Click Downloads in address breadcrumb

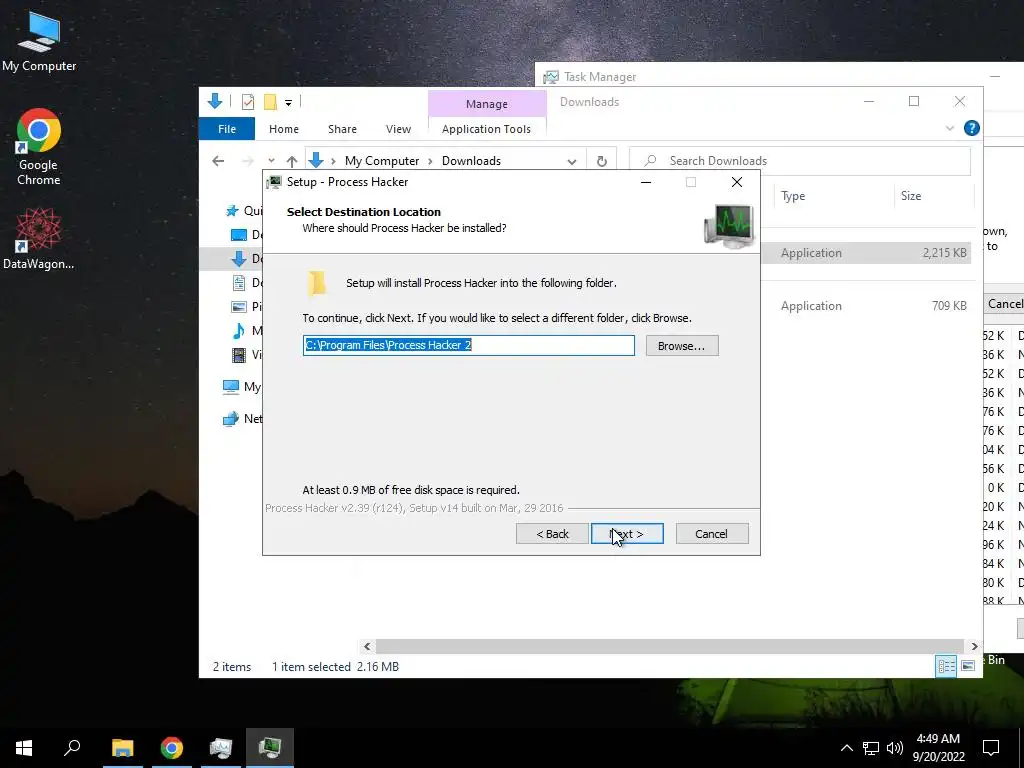pyautogui.click(x=472, y=161)
